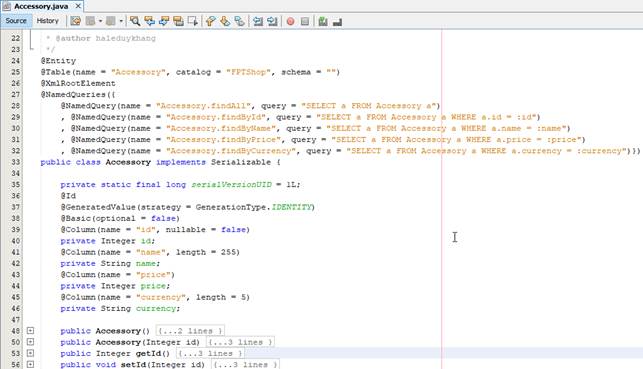Click the @Entity annotation
The height and width of the screenshot is (369, 643).
[58, 61]
